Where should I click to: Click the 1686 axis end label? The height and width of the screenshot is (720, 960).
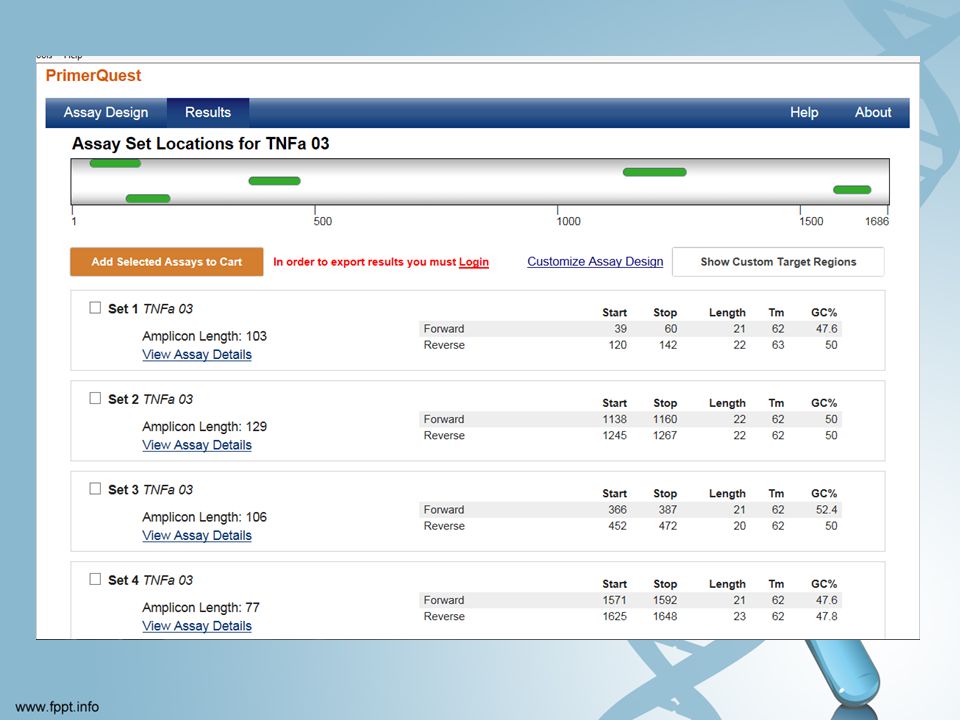coord(877,221)
